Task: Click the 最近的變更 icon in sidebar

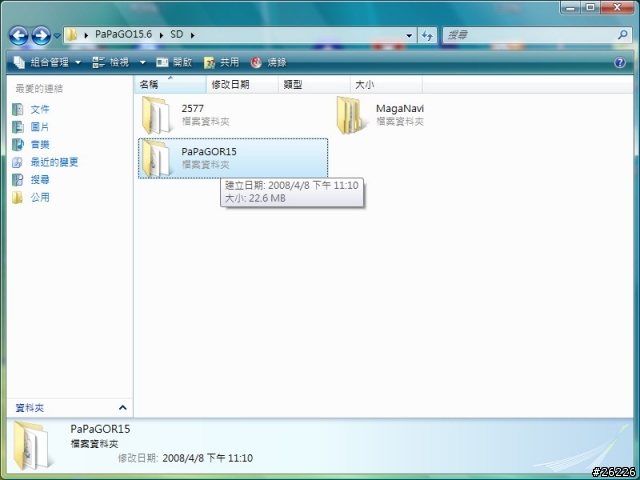Action: tap(18, 162)
